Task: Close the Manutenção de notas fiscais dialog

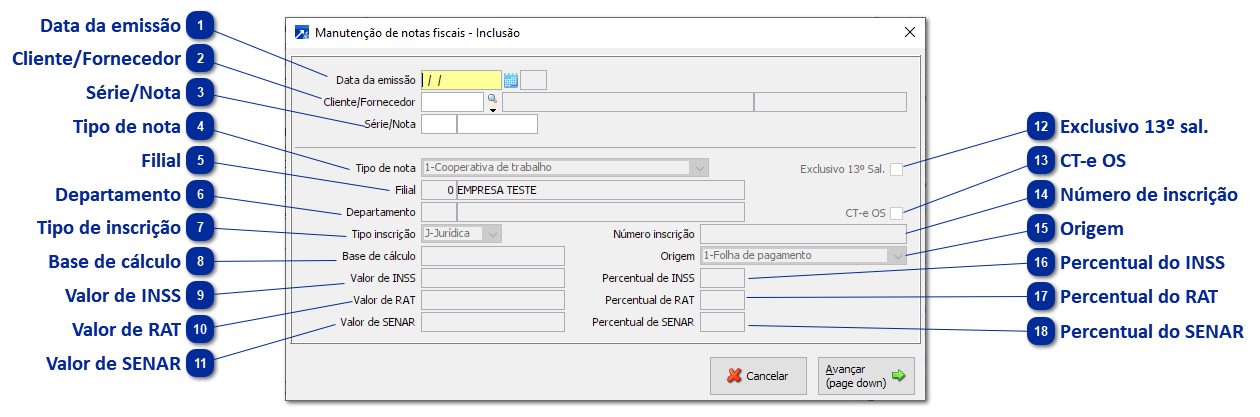Action: point(909,32)
